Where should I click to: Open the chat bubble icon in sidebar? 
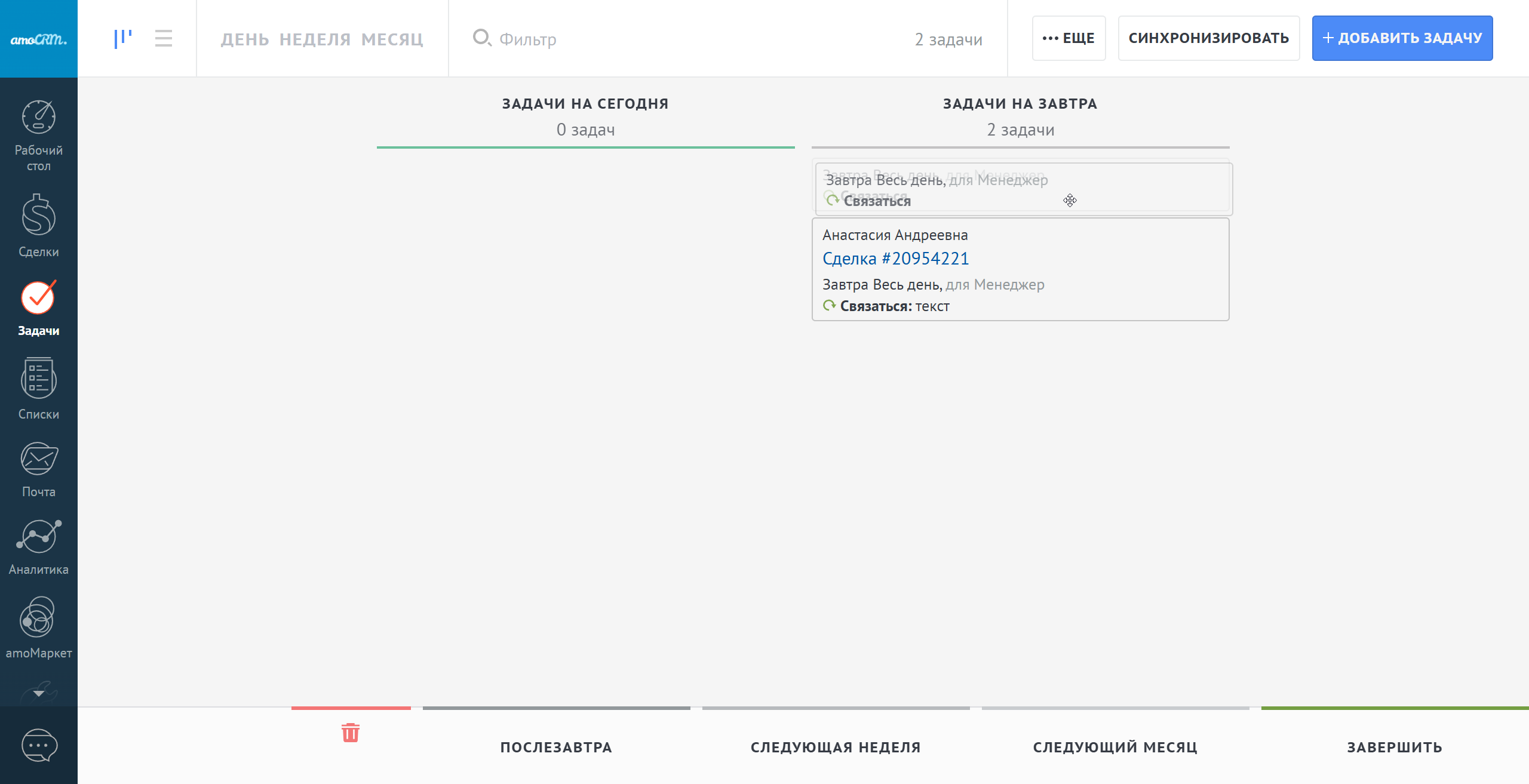pos(39,745)
